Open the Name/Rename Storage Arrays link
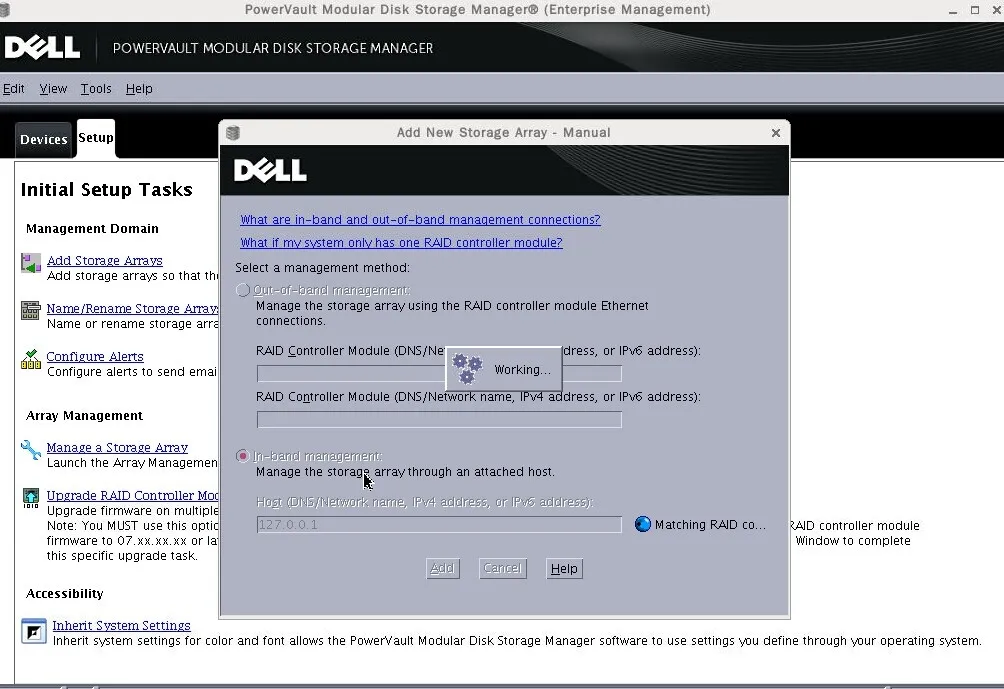 coord(133,309)
